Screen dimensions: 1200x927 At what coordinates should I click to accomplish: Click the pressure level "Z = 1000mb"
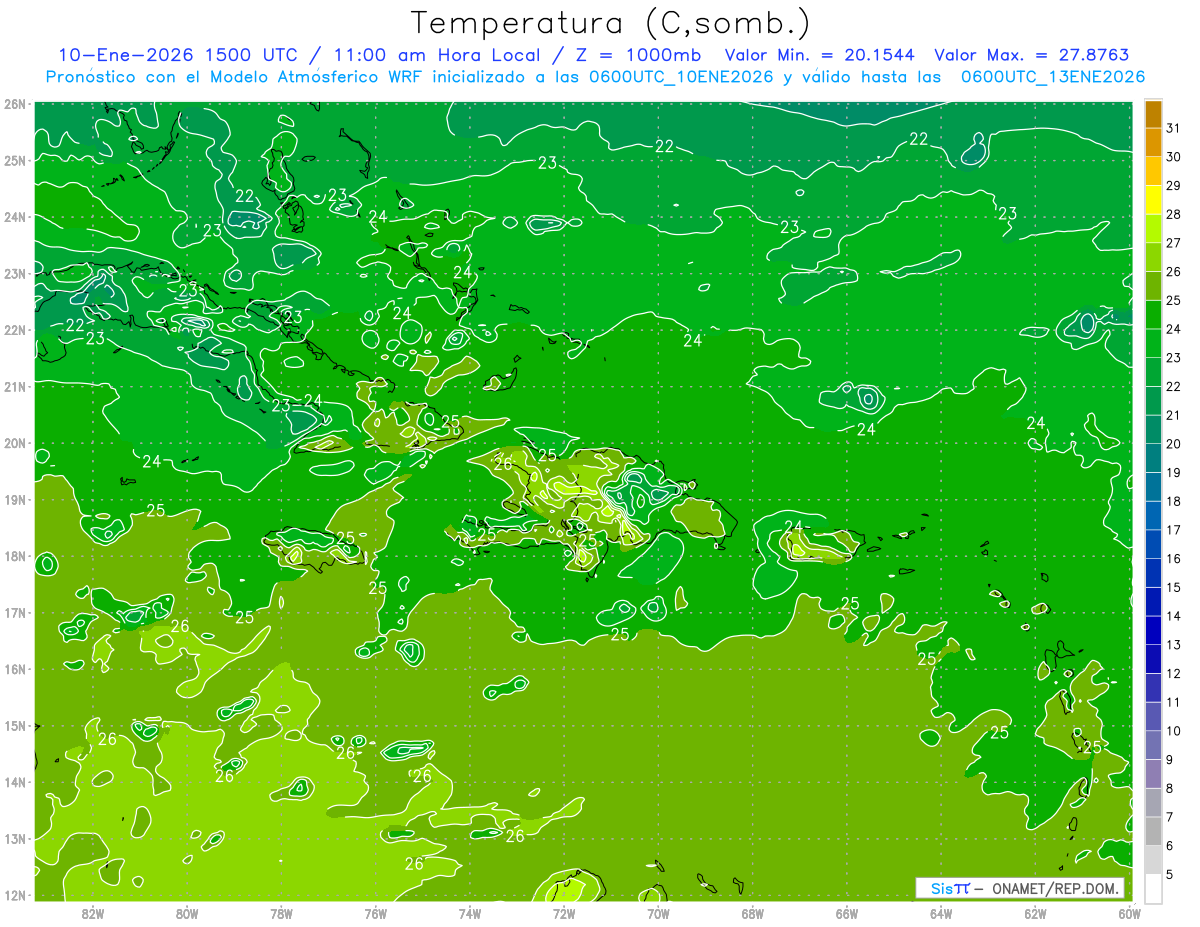coord(638,55)
